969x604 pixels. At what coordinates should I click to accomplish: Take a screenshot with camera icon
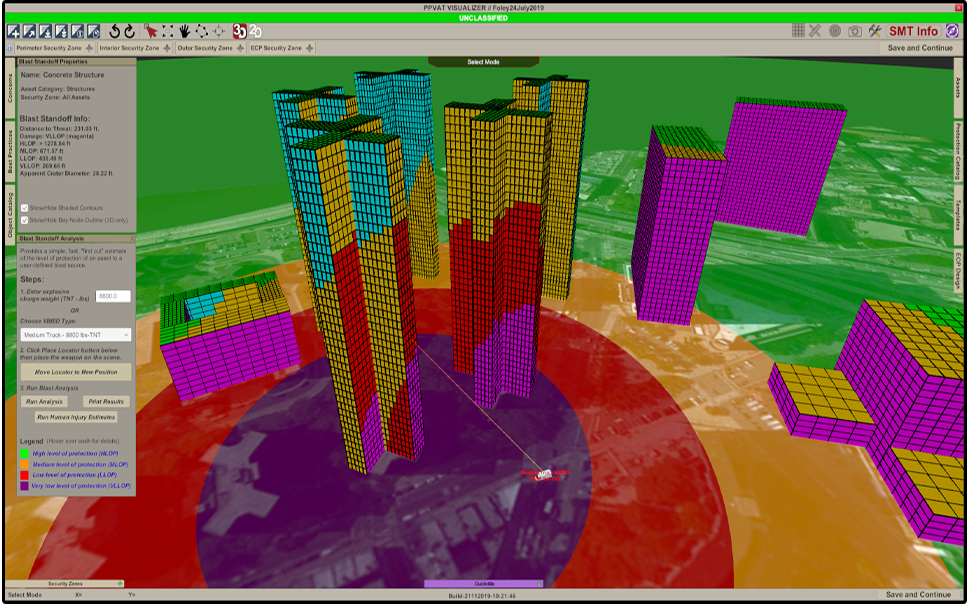point(855,31)
